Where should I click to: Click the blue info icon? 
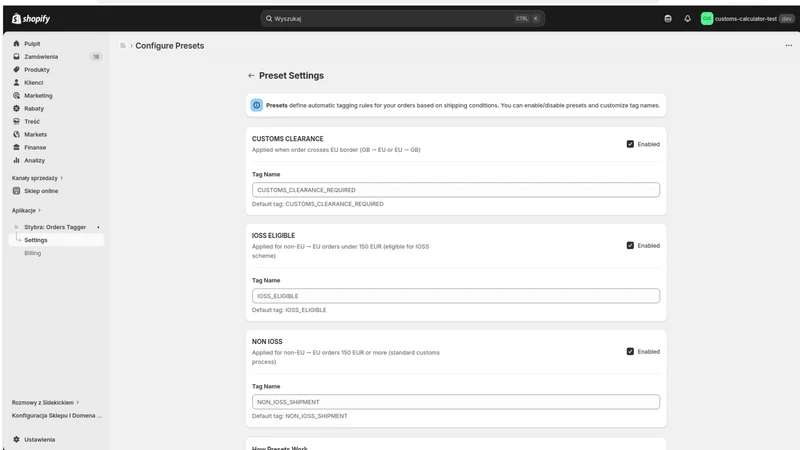point(257,105)
